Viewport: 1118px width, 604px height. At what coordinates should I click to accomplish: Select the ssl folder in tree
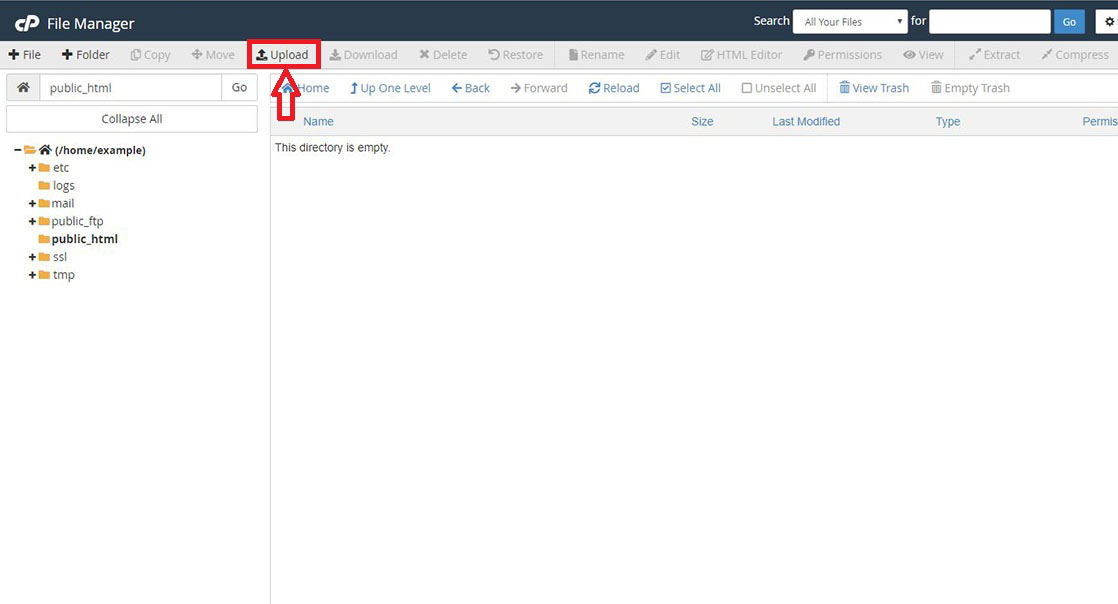(60, 257)
